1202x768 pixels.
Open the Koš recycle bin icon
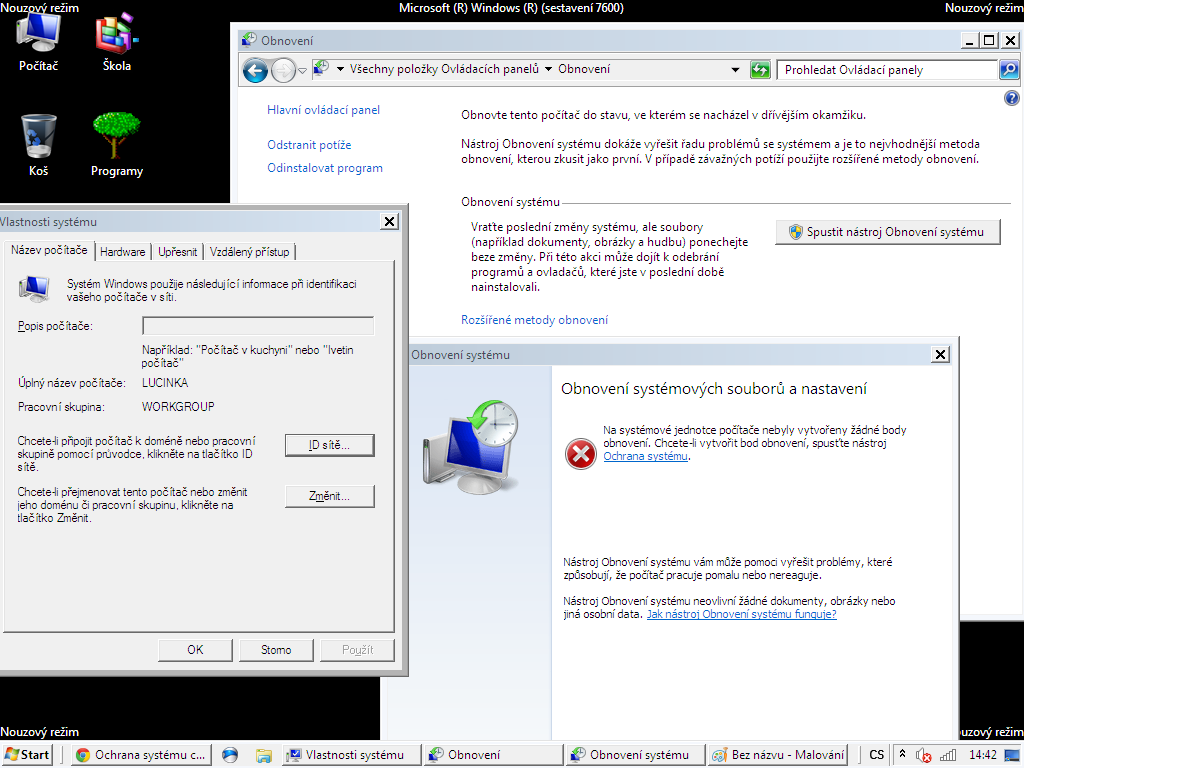point(39,144)
